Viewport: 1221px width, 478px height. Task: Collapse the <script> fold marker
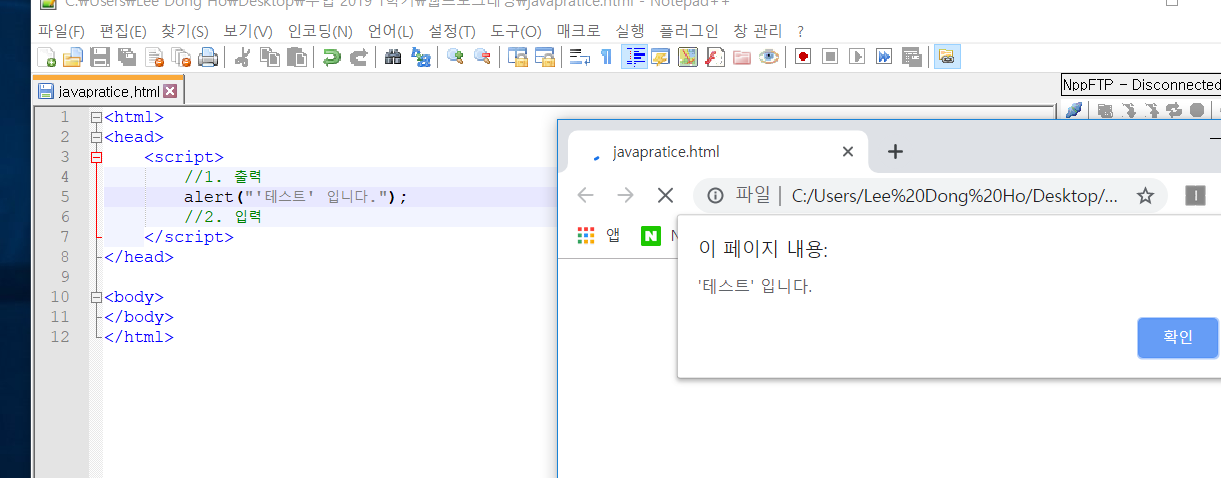96,157
